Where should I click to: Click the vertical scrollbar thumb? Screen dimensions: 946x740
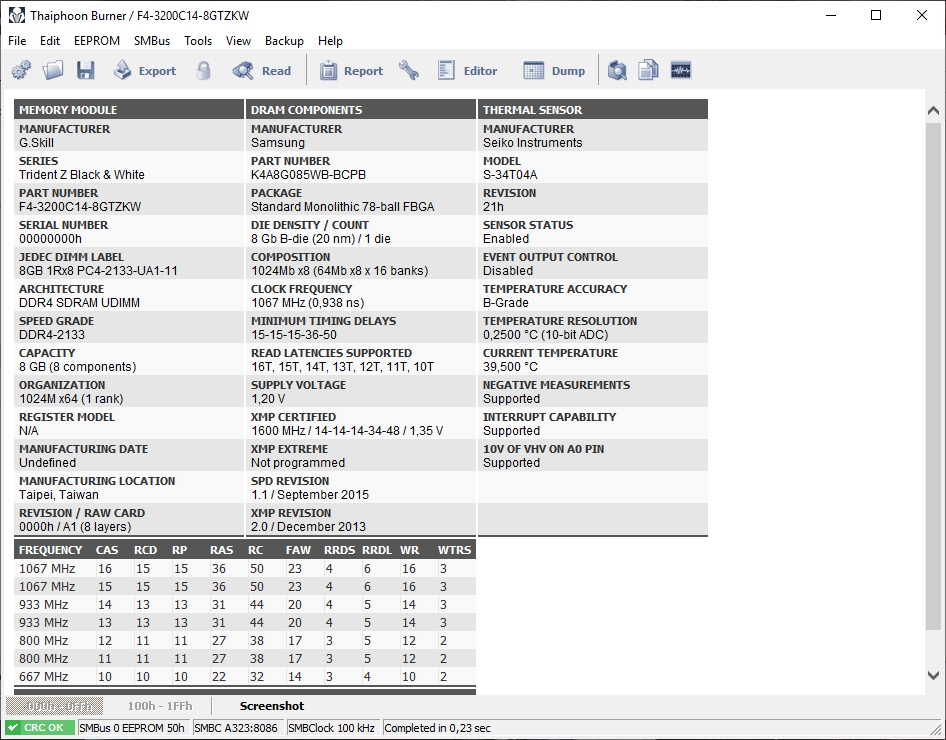coord(933,377)
